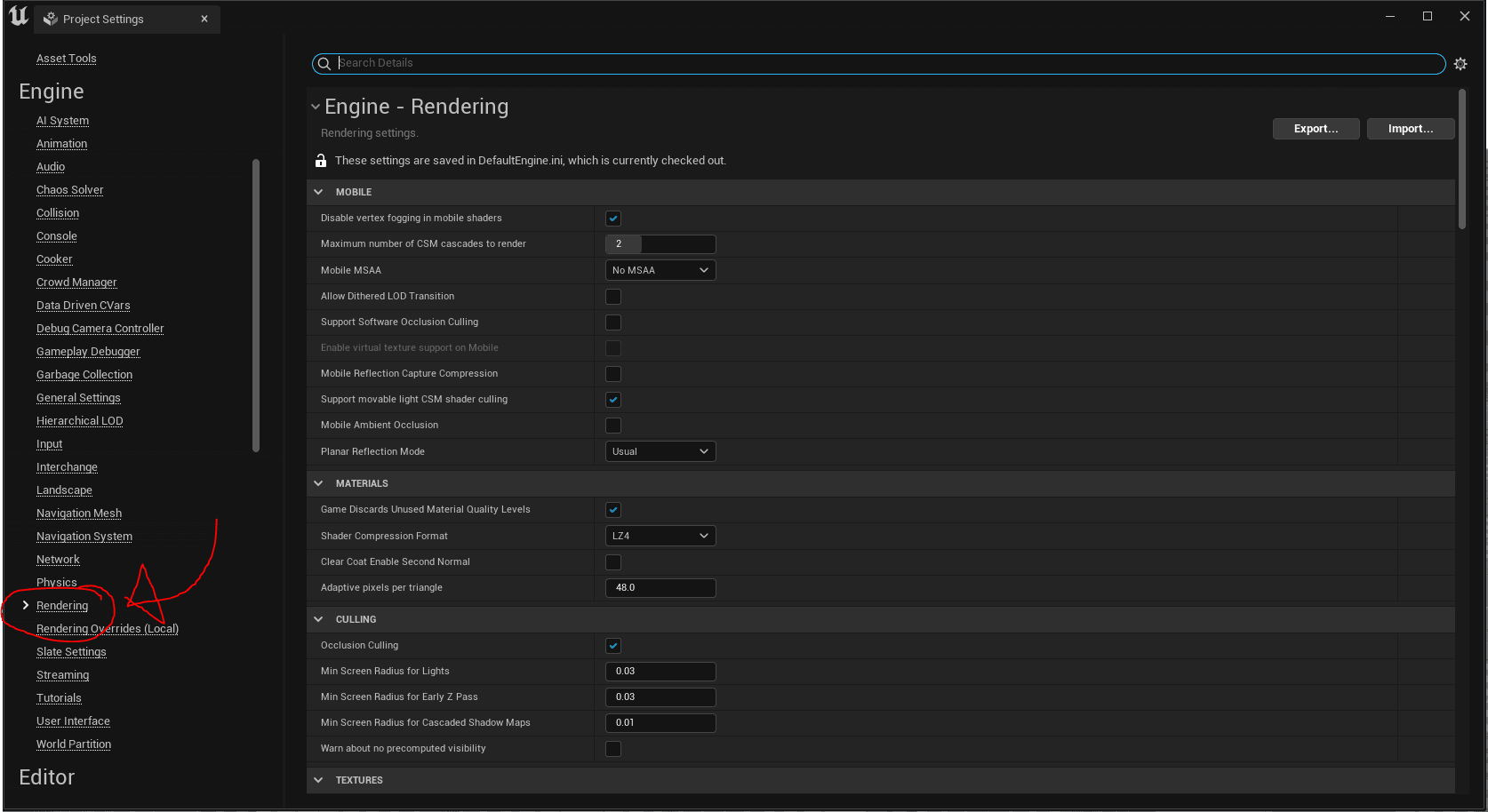Open Landscape settings

[x=64, y=490]
